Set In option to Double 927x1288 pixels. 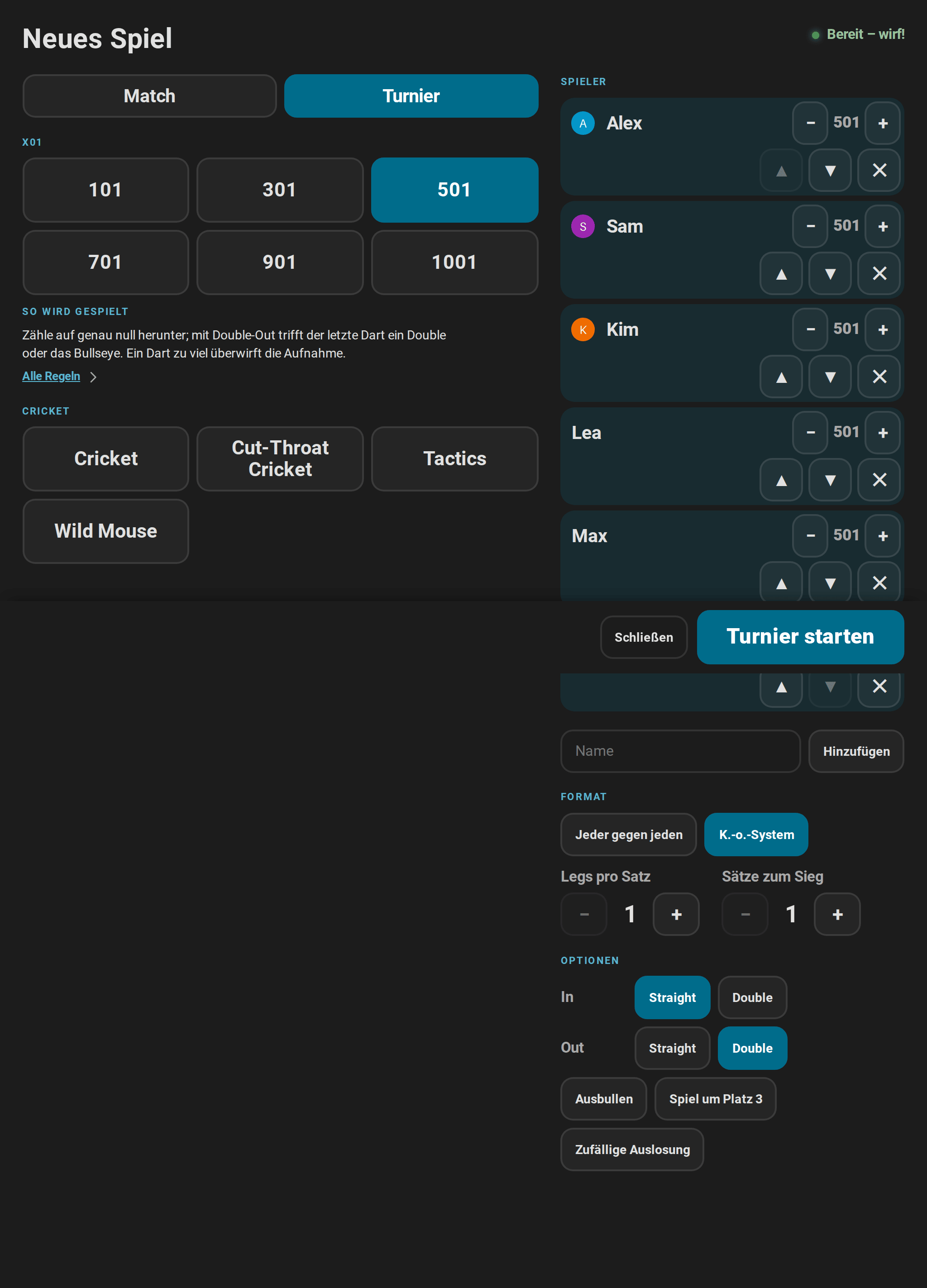pyautogui.click(x=752, y=997)
